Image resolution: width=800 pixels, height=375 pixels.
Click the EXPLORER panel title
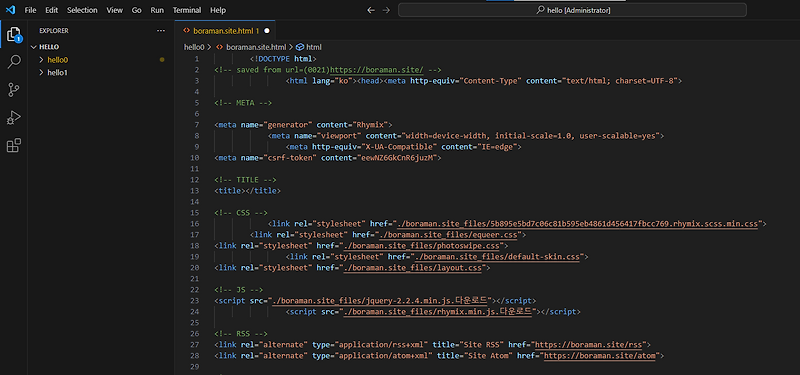pos(54,31)
